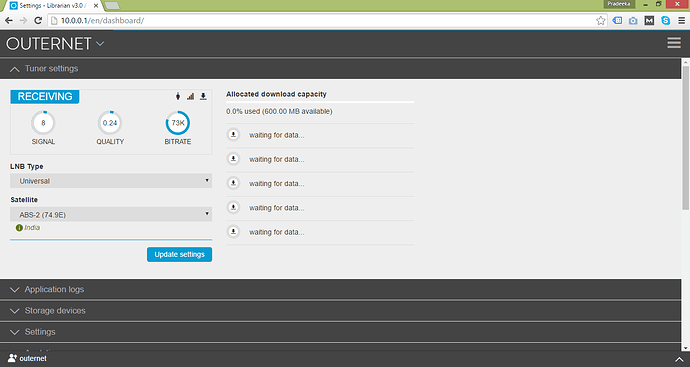Click the info icon beside India
Viewport: 690px width, 367px height.
click(x=19, y=228)
